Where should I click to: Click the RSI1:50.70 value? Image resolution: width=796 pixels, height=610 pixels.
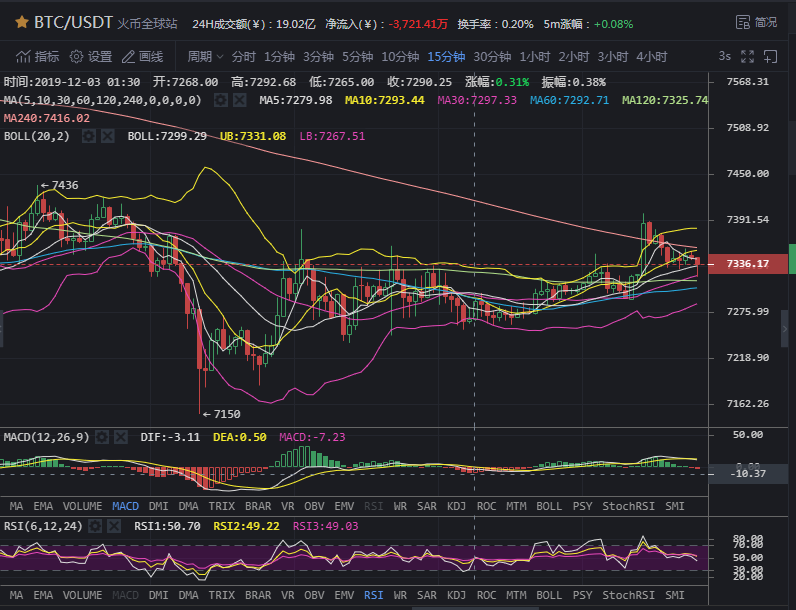[167, 526]
